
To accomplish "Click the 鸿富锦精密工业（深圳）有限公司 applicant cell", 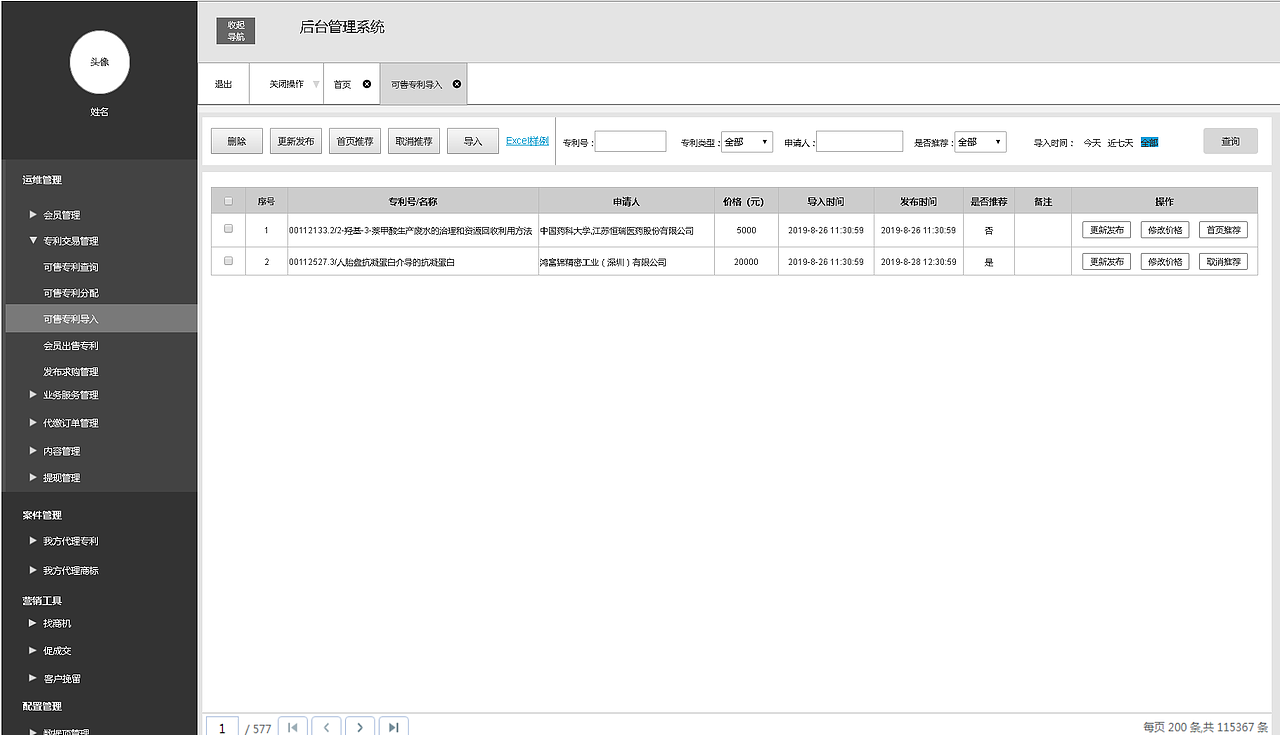I will pyautogui.click(x=626, y=262).
